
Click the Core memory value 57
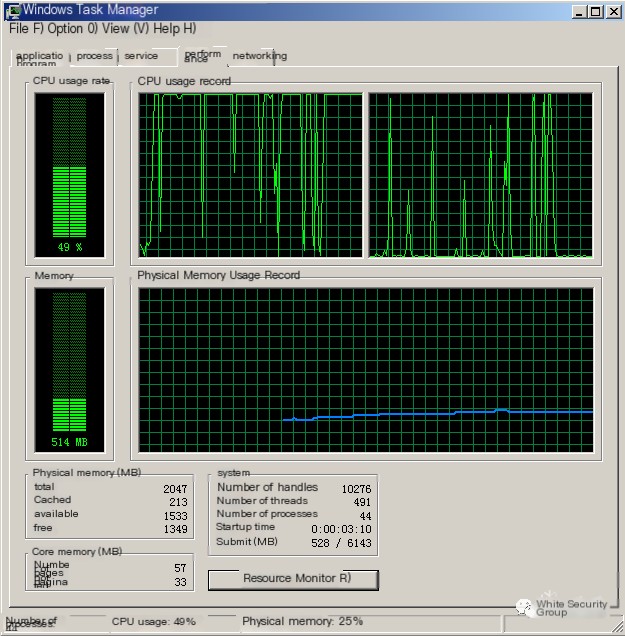tap(180, 568)
